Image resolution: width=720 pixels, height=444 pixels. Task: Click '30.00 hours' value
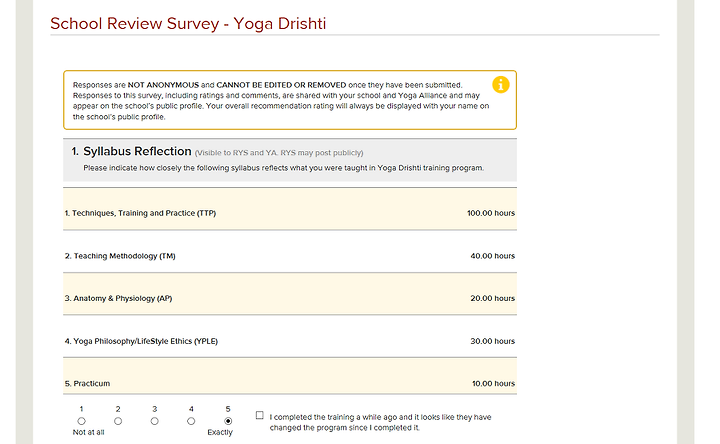492,341
